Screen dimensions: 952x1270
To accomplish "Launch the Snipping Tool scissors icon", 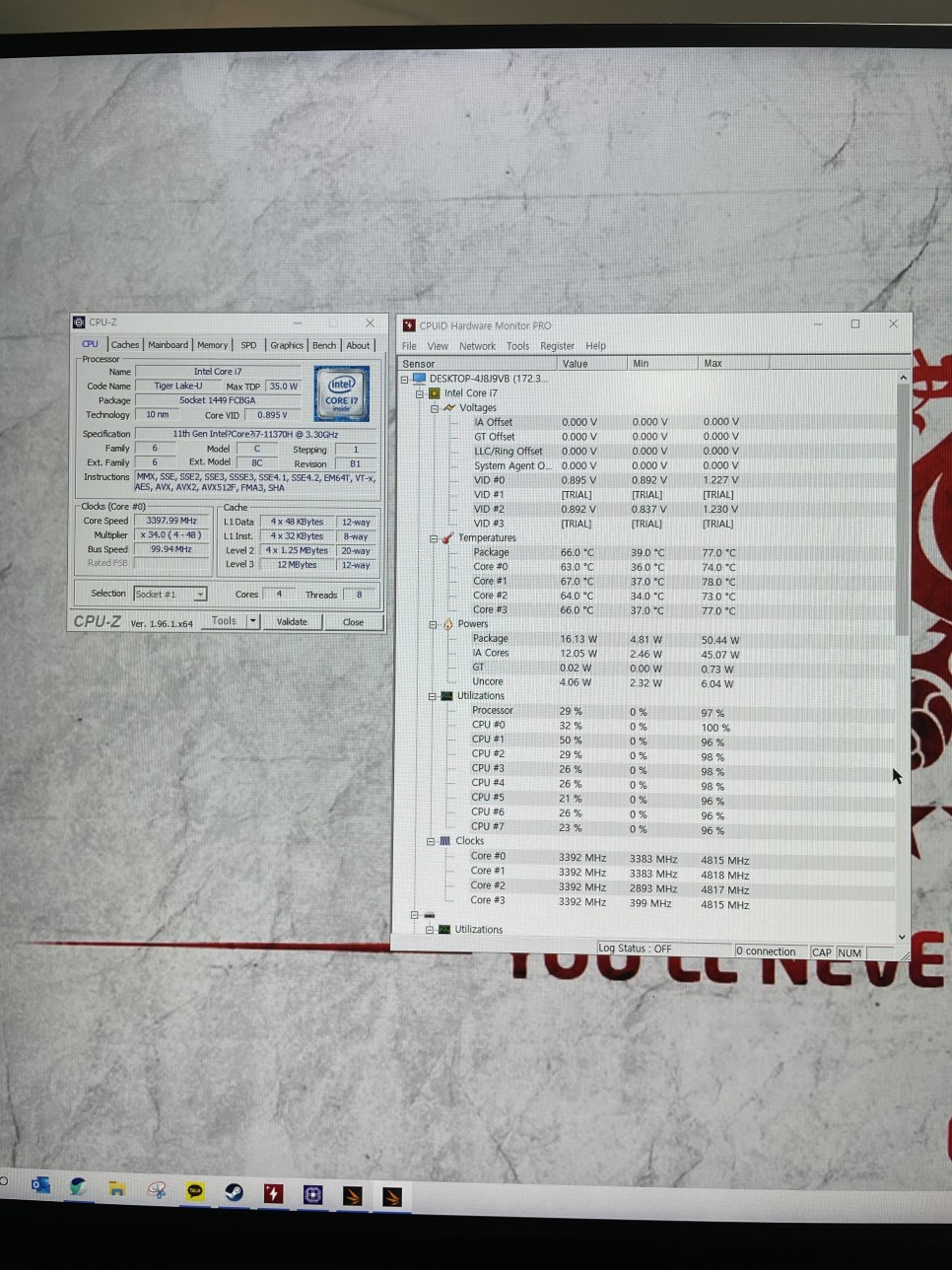I will [156, 1190].
